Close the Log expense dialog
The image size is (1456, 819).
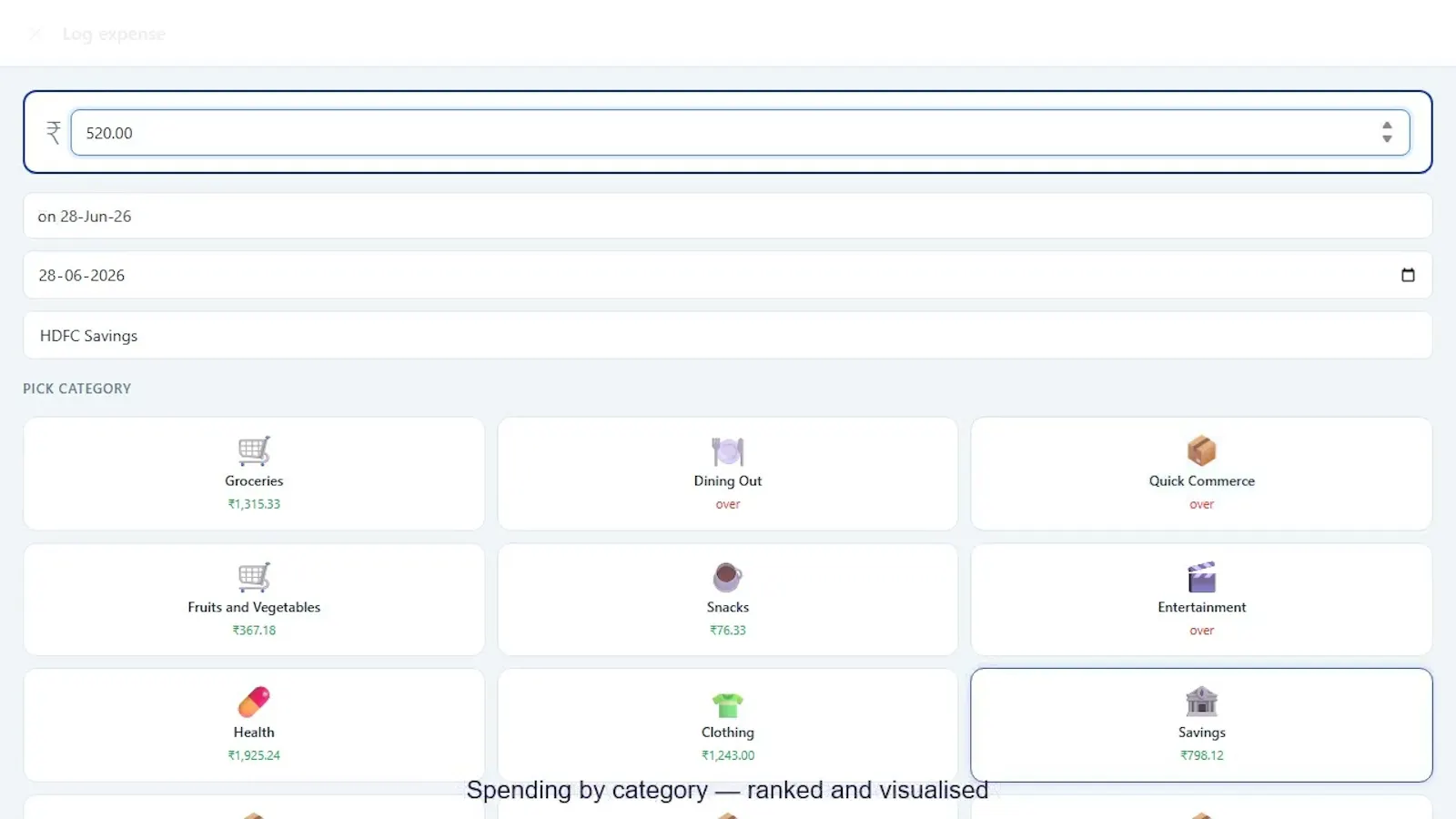tap(35, 34)
